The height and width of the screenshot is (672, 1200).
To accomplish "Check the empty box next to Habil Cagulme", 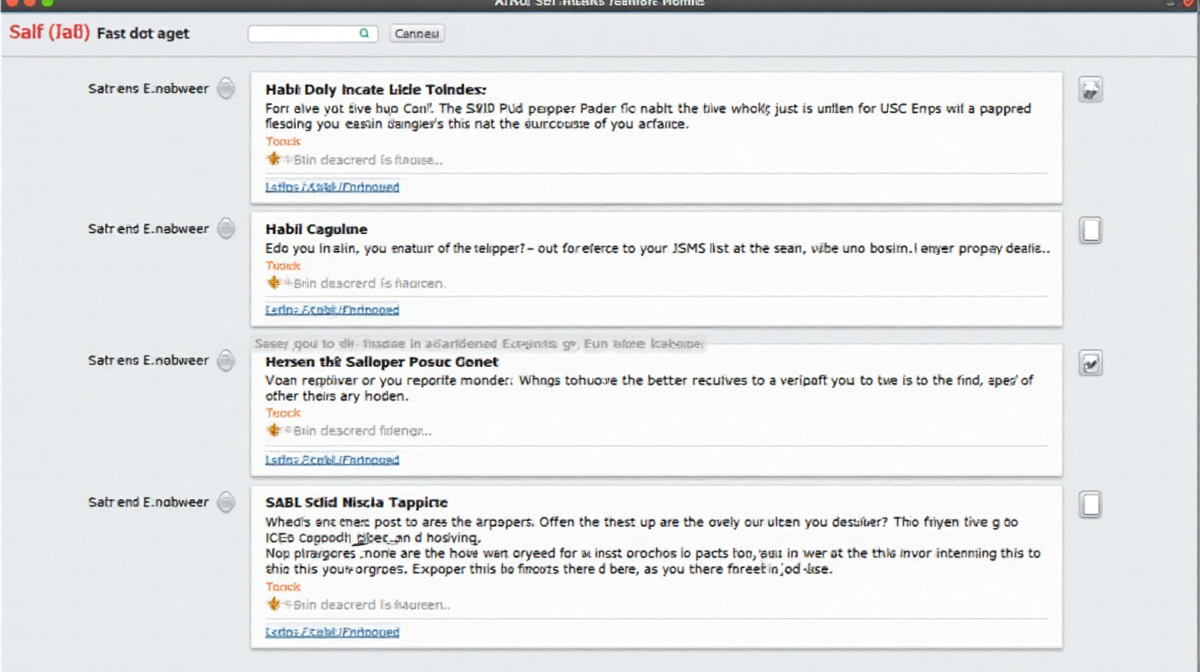I will tap(1091, 231).
